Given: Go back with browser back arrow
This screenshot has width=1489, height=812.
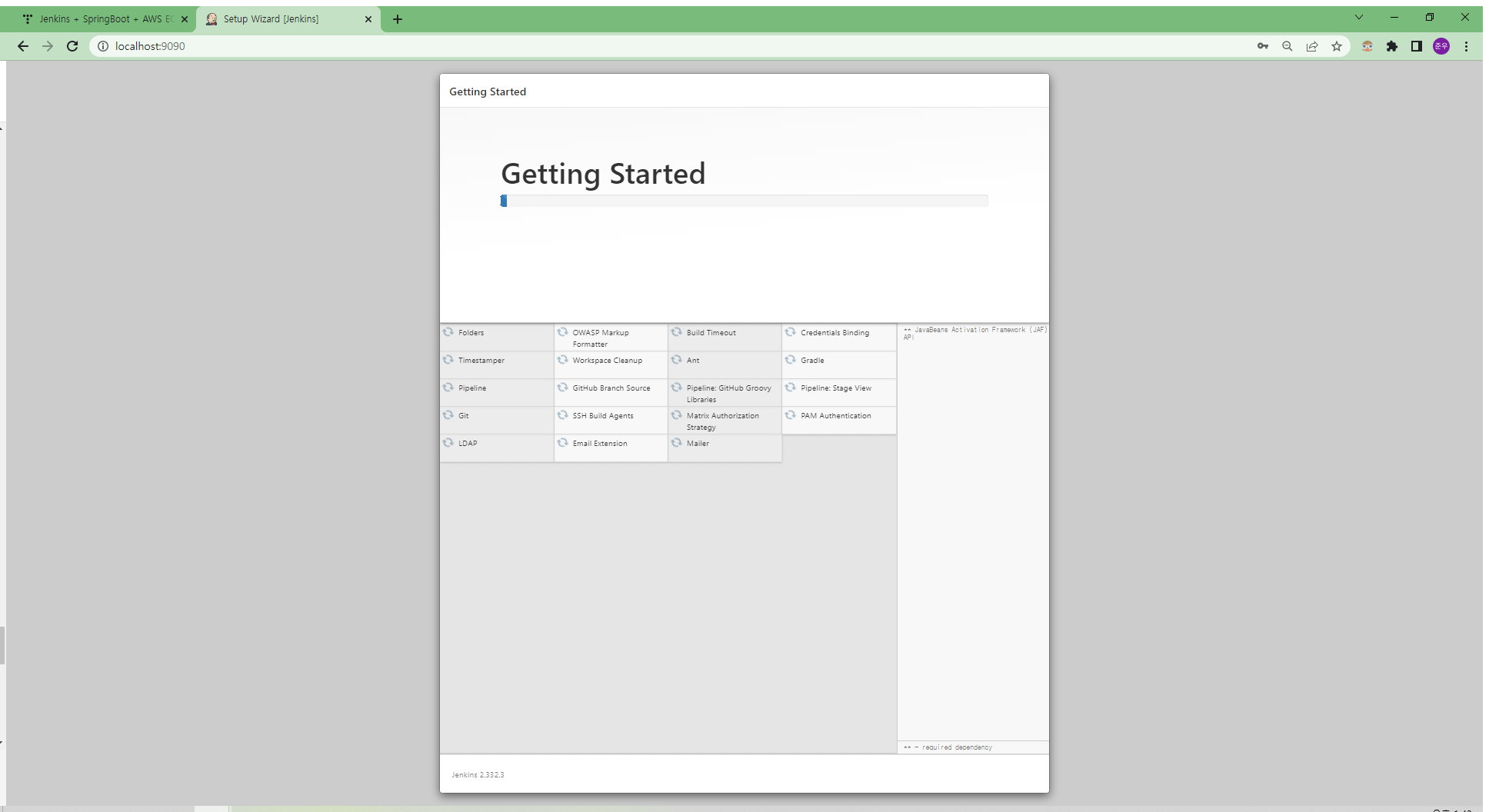Looking at the screenshot, I should pos(23,46).
